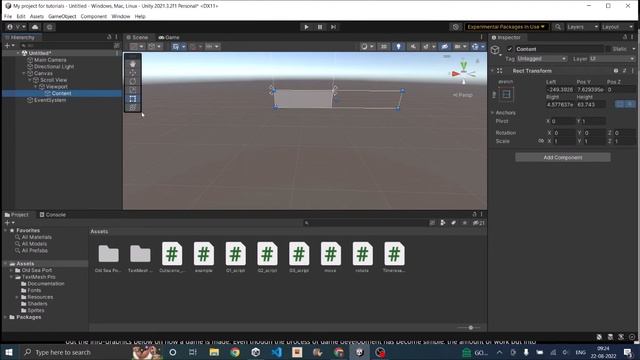Open the undo history icon
The height and width of the screenshot is (360, 640).
[456, 27]
